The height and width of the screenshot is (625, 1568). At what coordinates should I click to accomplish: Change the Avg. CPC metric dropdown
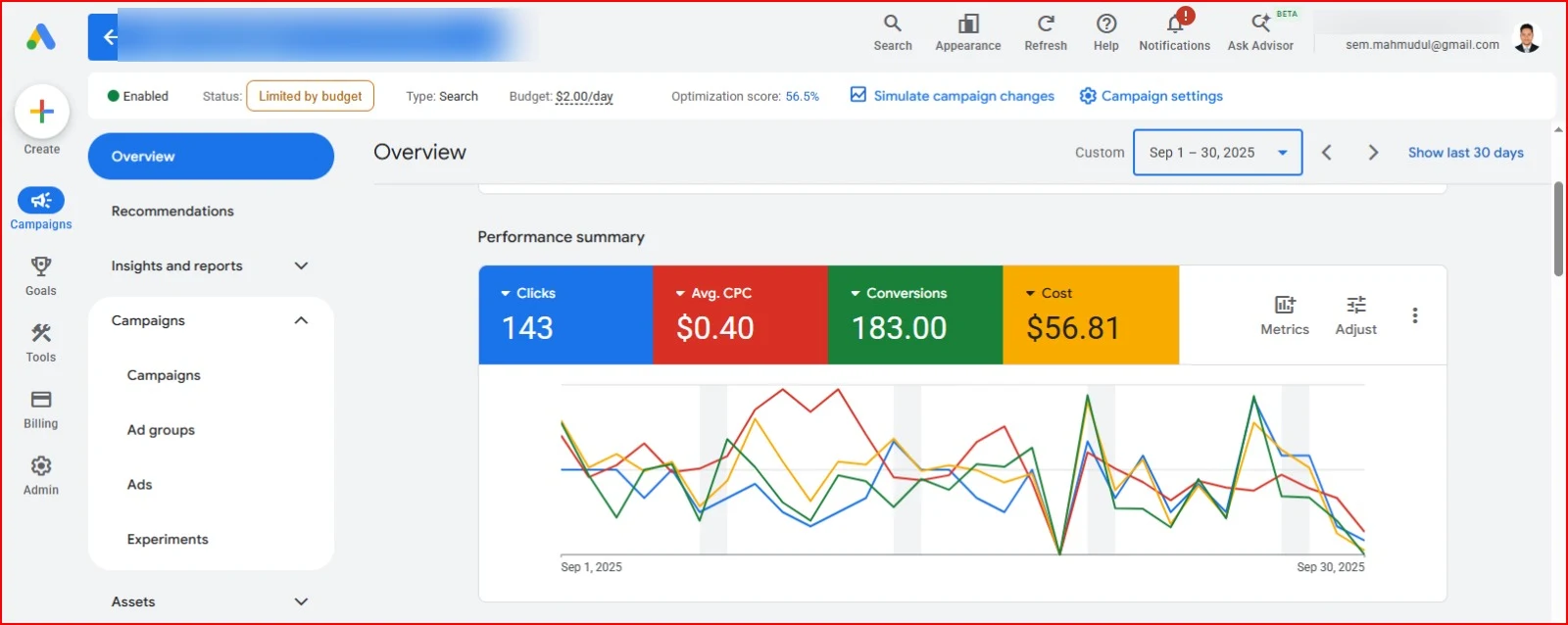pyautogui.click(x=713, y=293)
